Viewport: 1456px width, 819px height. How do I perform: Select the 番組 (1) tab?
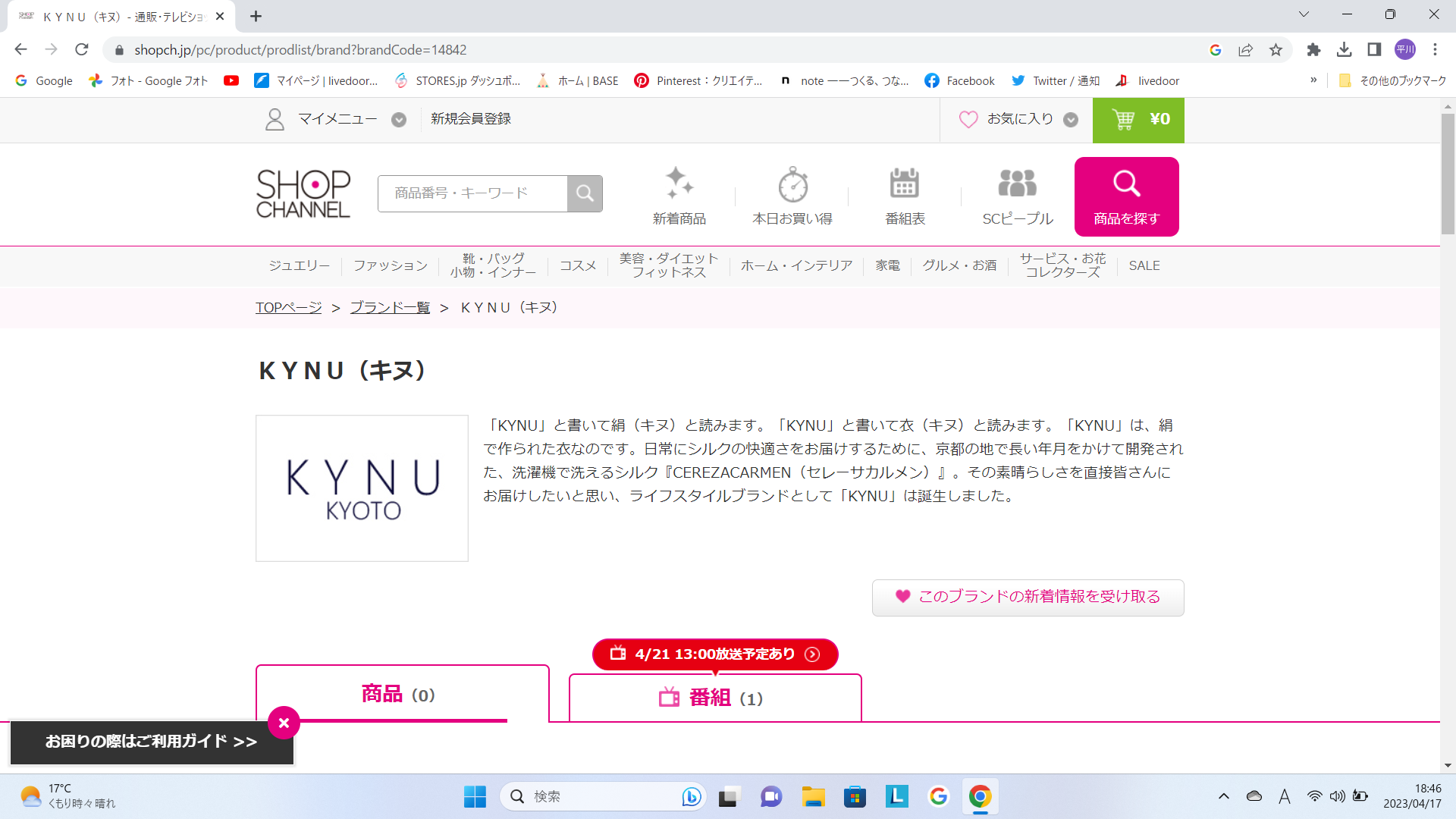715,698
